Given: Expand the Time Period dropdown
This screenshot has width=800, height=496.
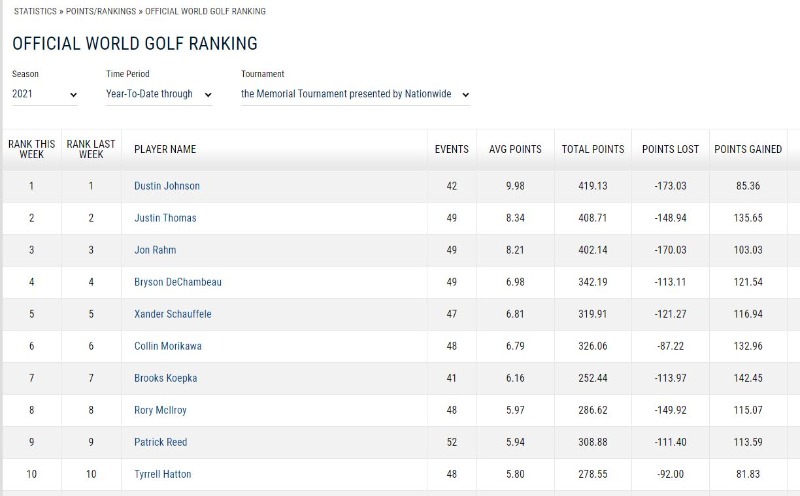Looking at the screenshot, I should pos(159,94).
